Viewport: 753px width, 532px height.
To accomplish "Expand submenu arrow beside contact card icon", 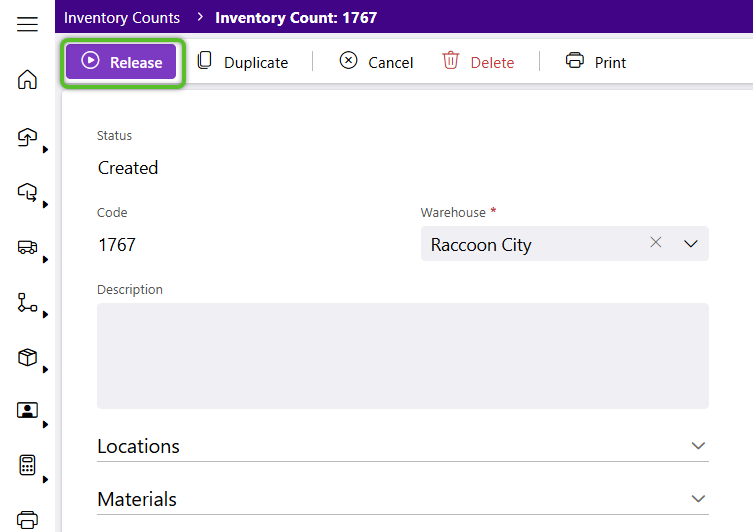I will click(45, 424).
